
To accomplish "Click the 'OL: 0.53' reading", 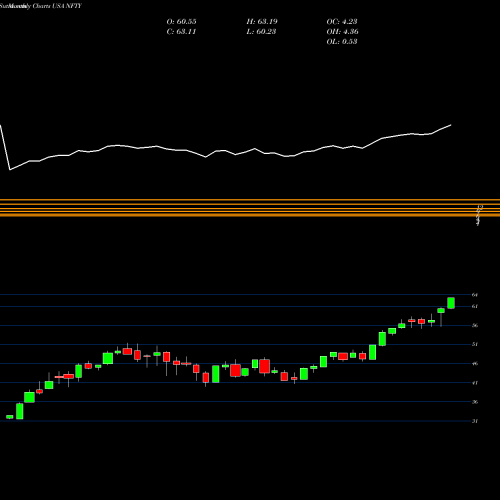I will (x=342, y=42).
